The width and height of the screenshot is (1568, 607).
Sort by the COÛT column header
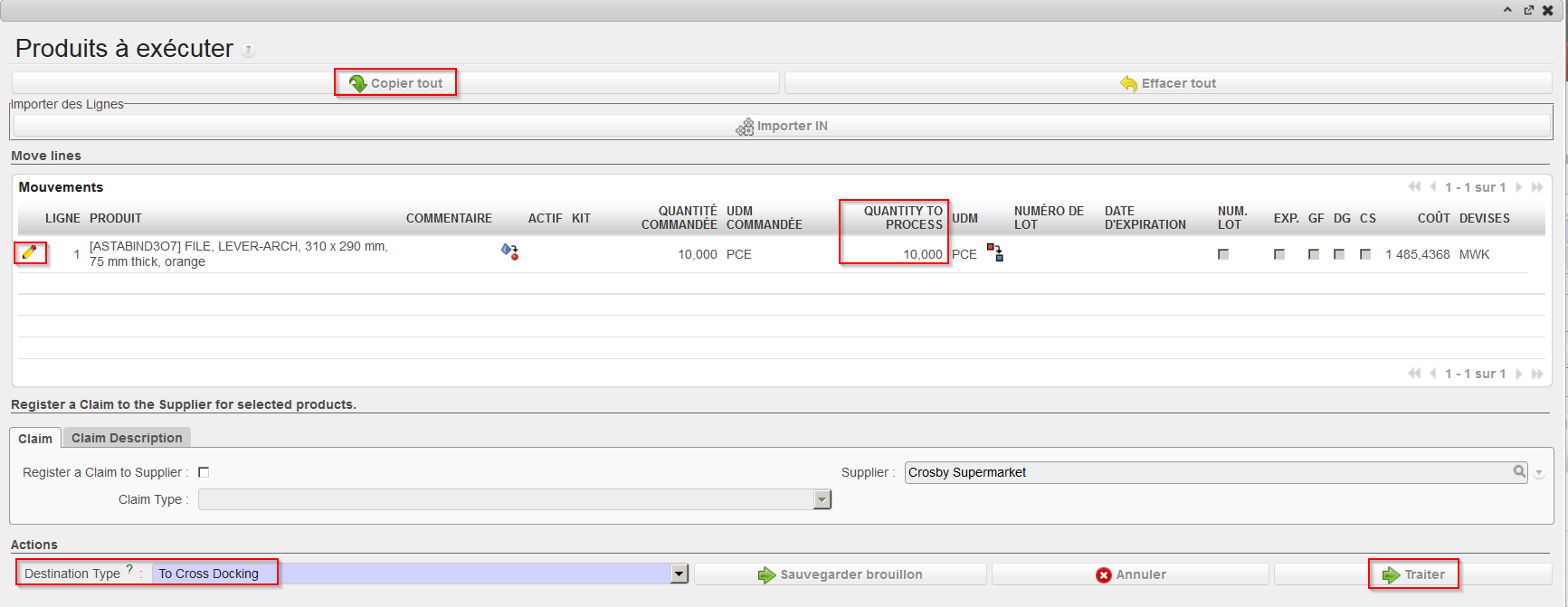click(1433, 218)
